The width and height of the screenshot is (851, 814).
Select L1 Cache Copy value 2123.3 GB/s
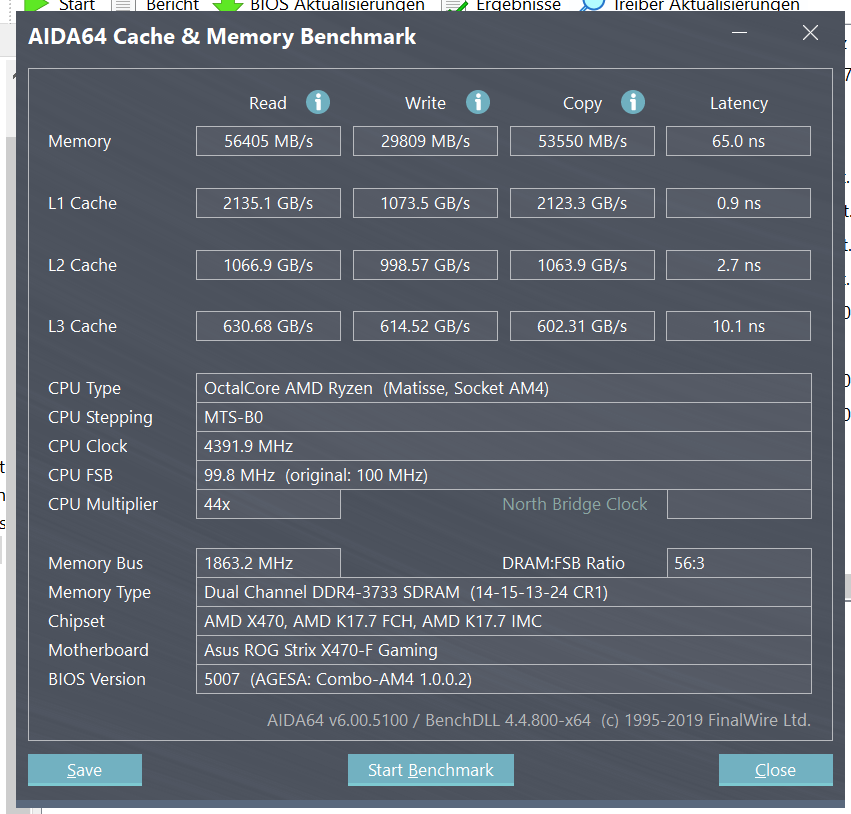582,203
